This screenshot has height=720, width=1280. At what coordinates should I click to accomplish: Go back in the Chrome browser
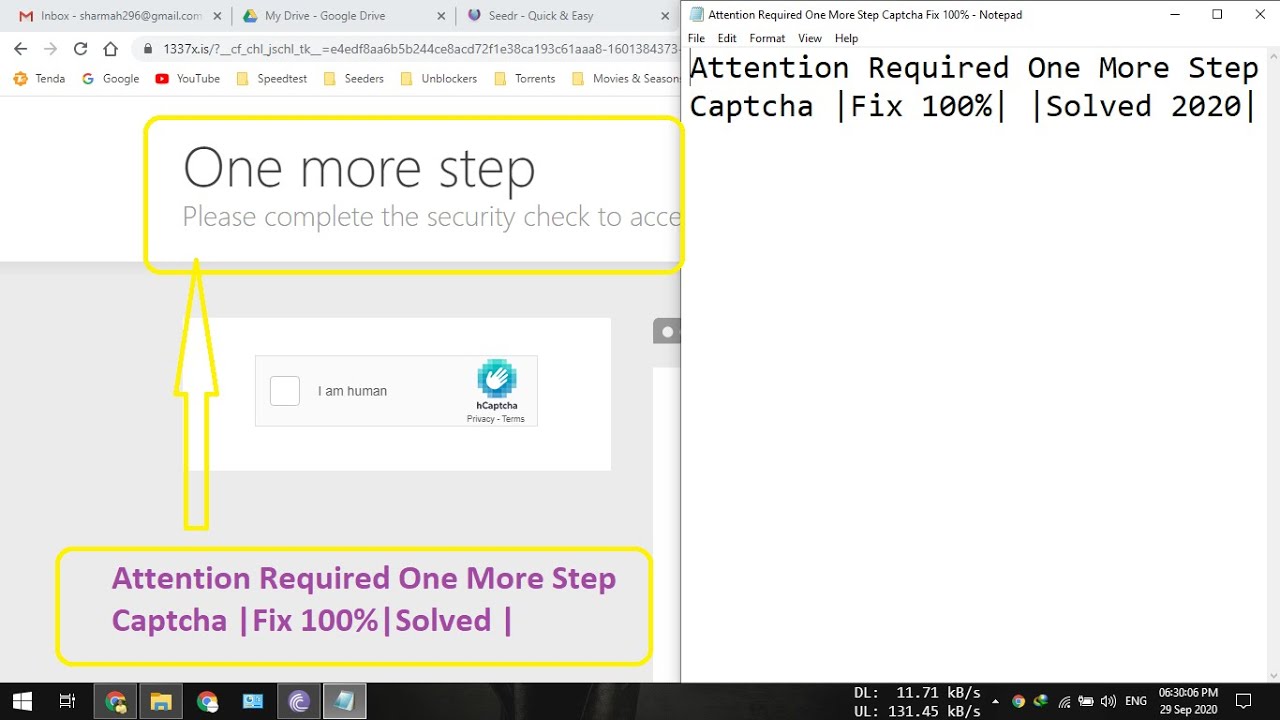[x=21, y=49]
